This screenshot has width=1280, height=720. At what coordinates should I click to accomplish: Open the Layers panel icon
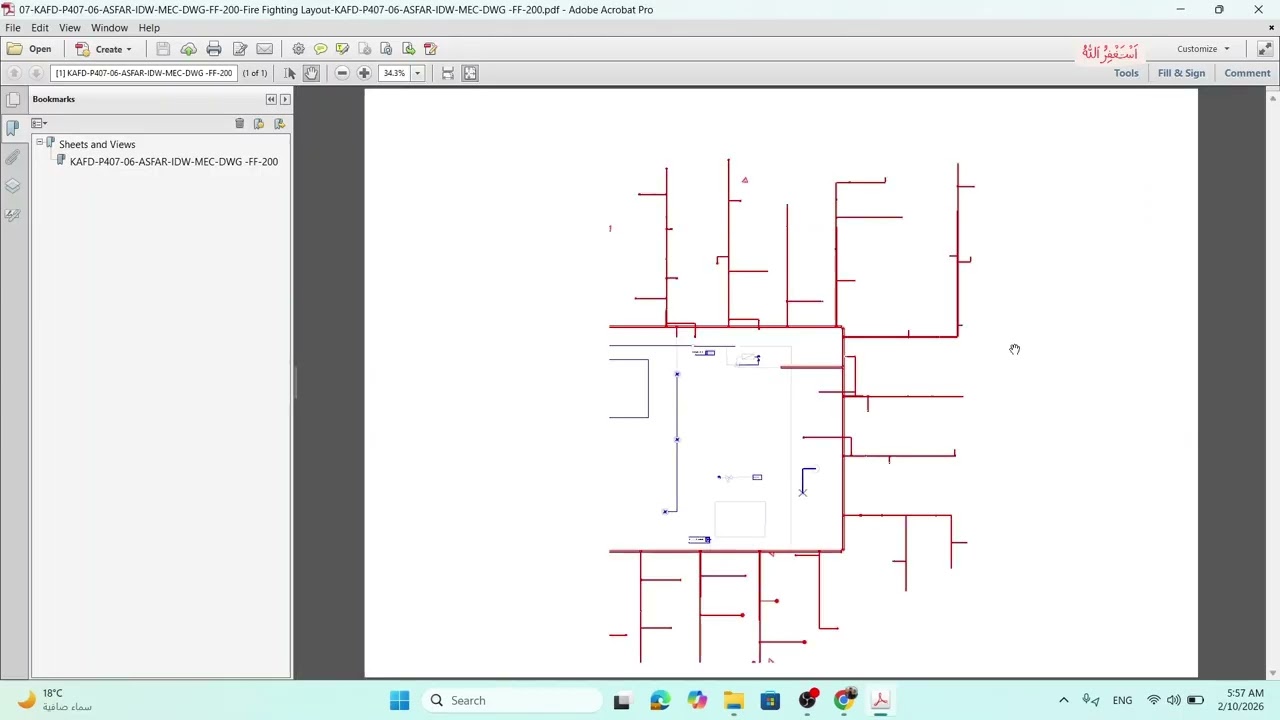[x=13, y=186]
